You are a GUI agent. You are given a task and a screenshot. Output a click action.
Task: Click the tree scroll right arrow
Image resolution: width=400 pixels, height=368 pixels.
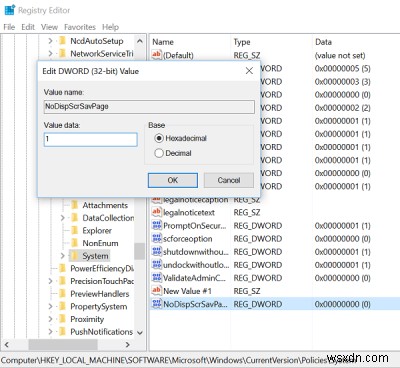127,344
